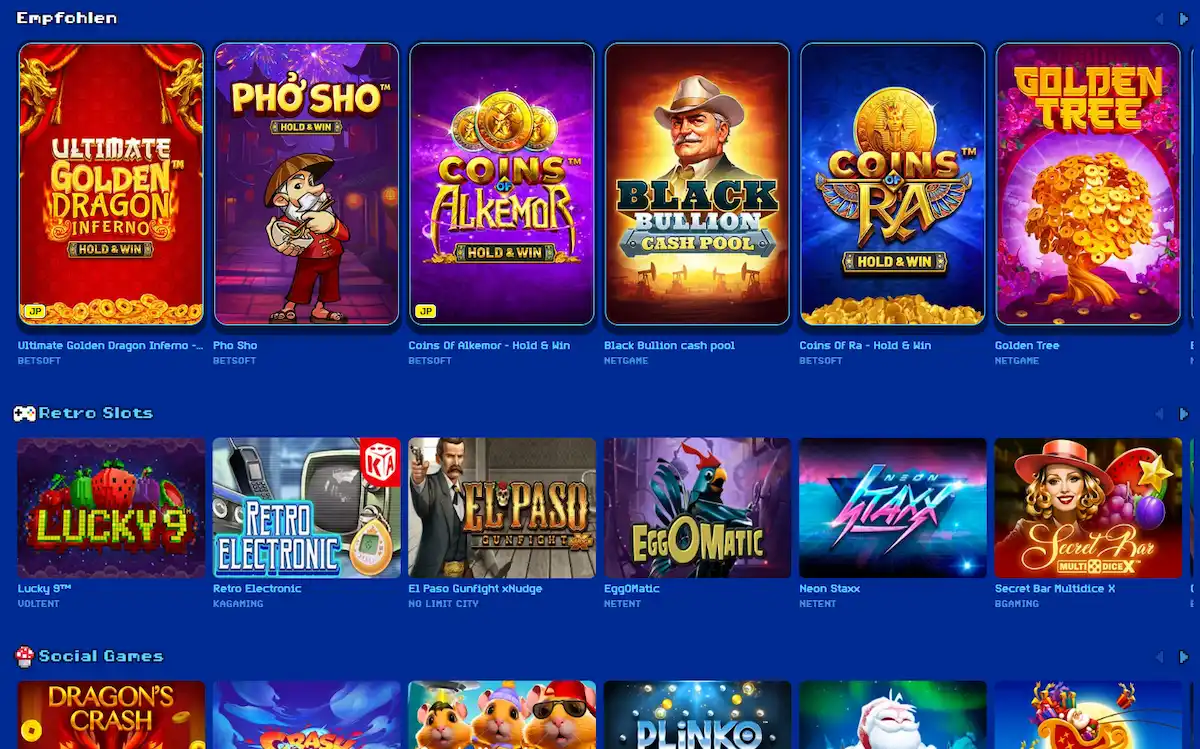The image size is (1200, 749).
Task: Click the JP badge on Coins of Alkemor
Action: [423, 312]
